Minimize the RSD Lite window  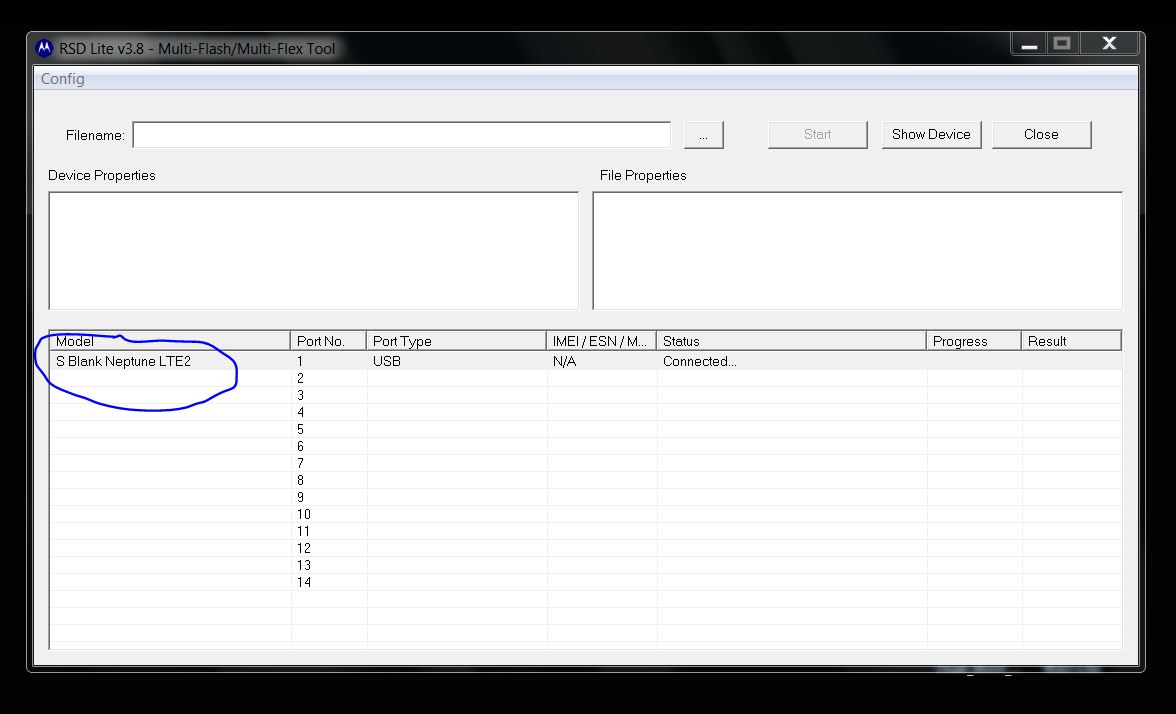[x=1029, y=44]
